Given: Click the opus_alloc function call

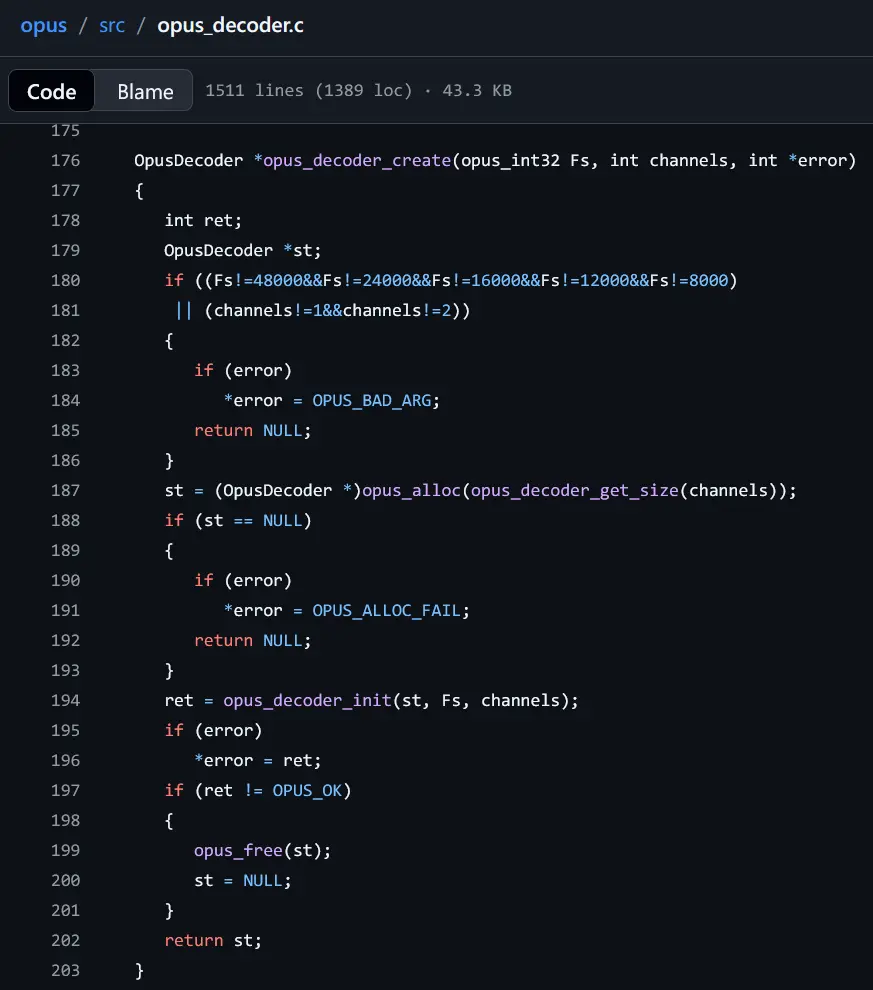Looking at the screenshot, I should pyautogui.click(x=411, y=490).
